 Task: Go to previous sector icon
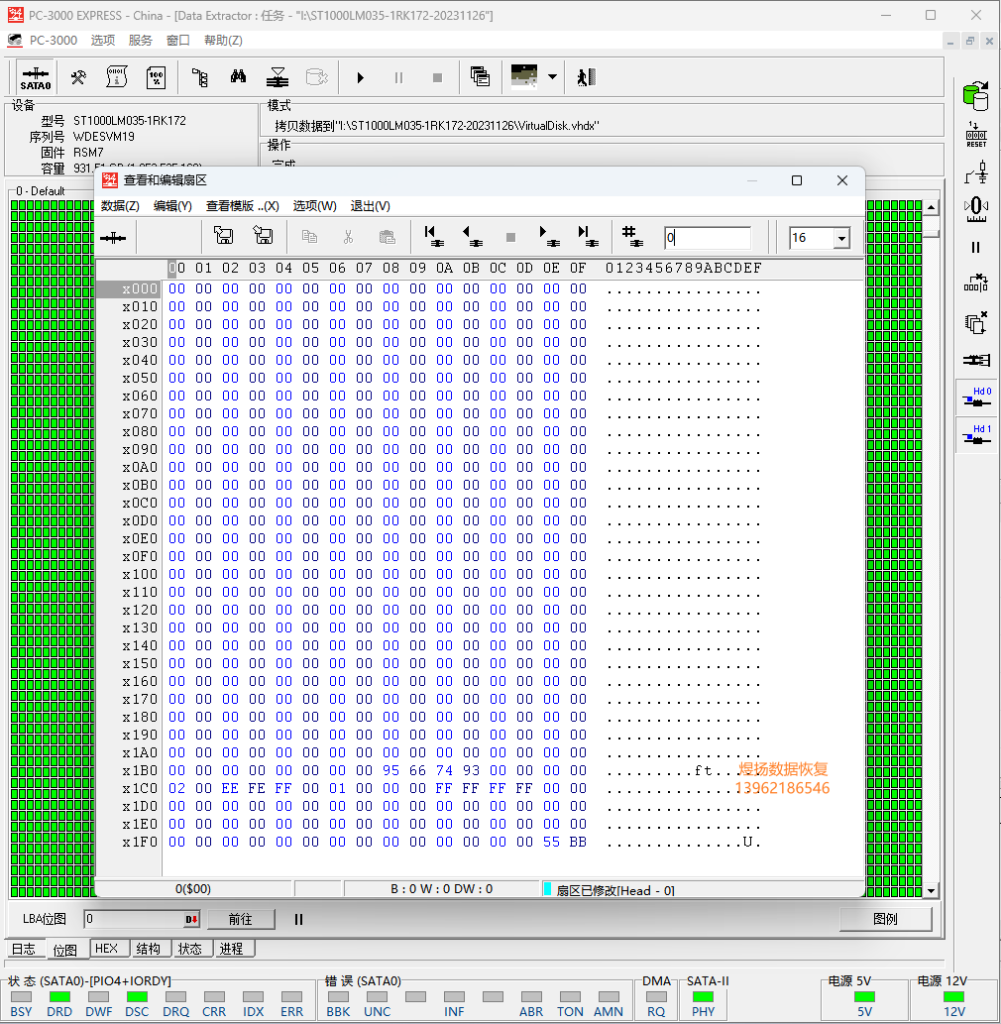click(473, 236)
